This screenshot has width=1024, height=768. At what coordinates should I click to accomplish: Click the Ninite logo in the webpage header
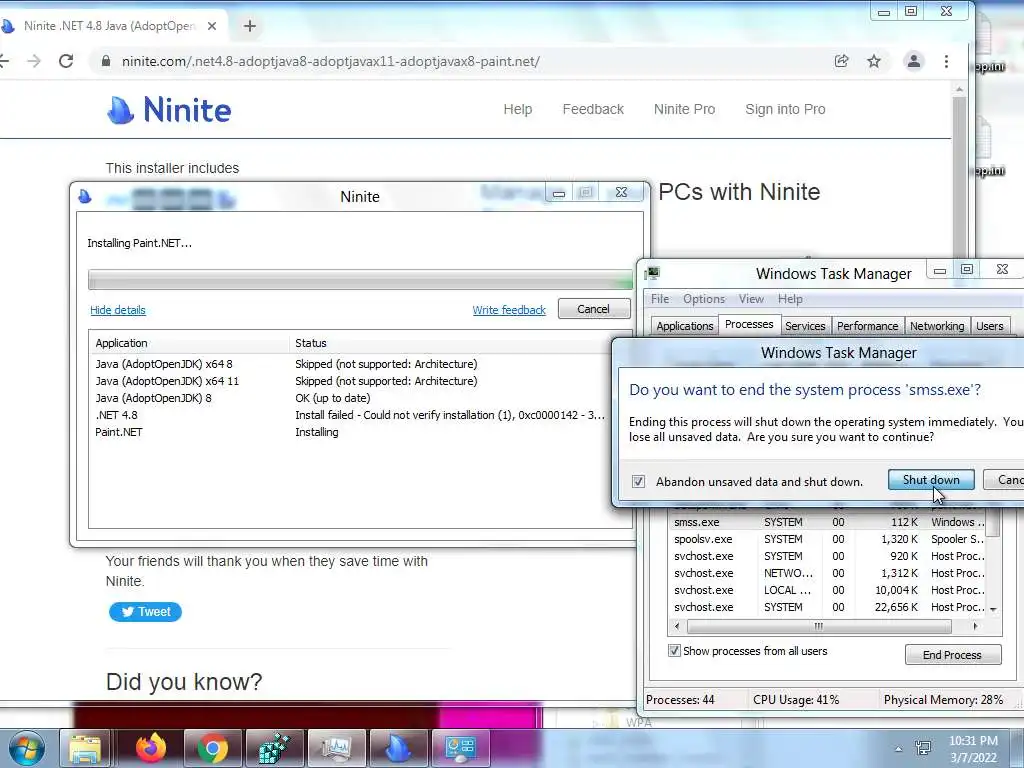(169, 110)
